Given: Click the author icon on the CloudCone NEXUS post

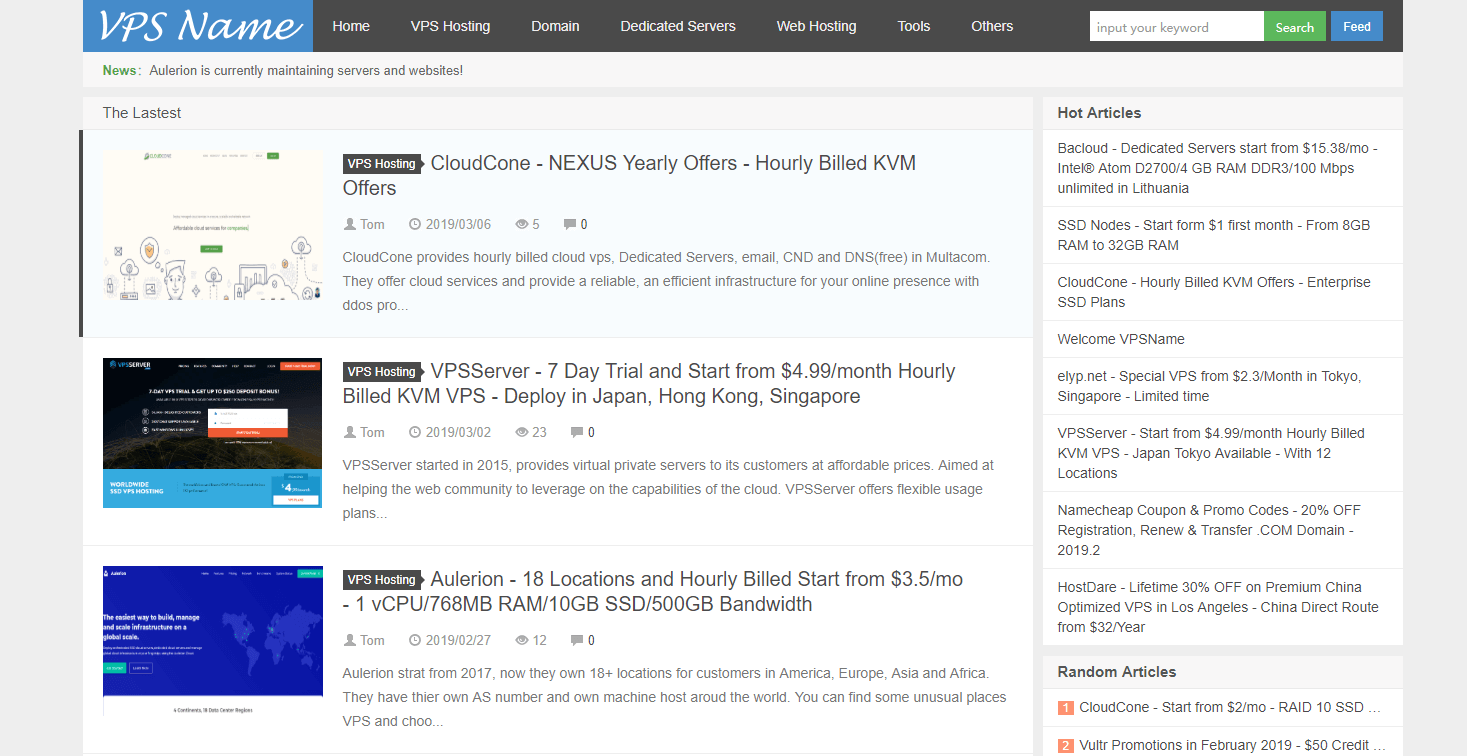Looking at the screenshot, I should (350, 224).
